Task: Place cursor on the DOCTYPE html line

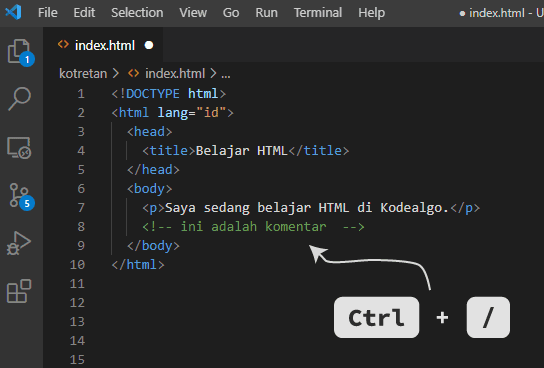Action: coord(169,94)
